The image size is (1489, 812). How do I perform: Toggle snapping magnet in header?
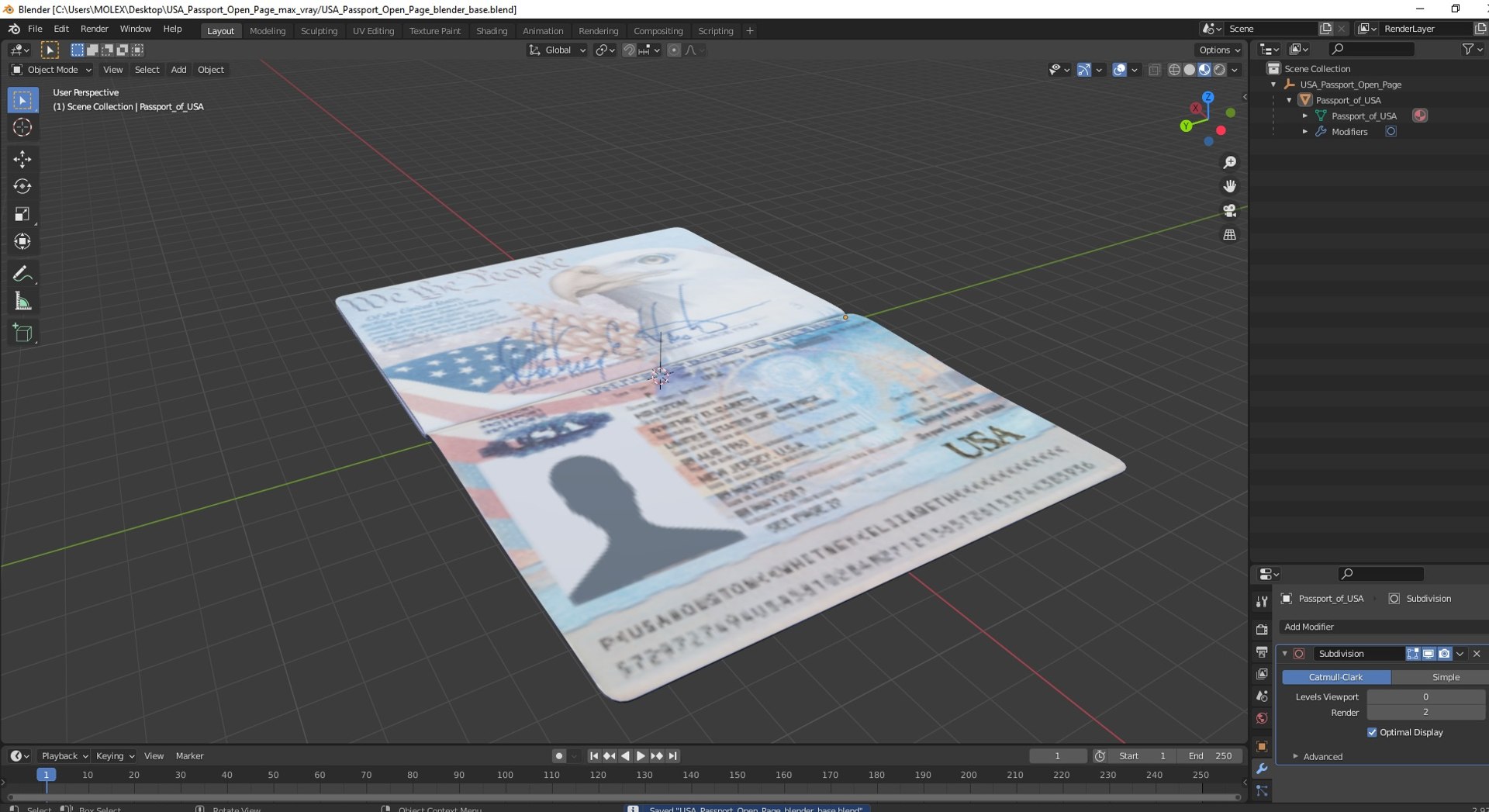(629, 50)
